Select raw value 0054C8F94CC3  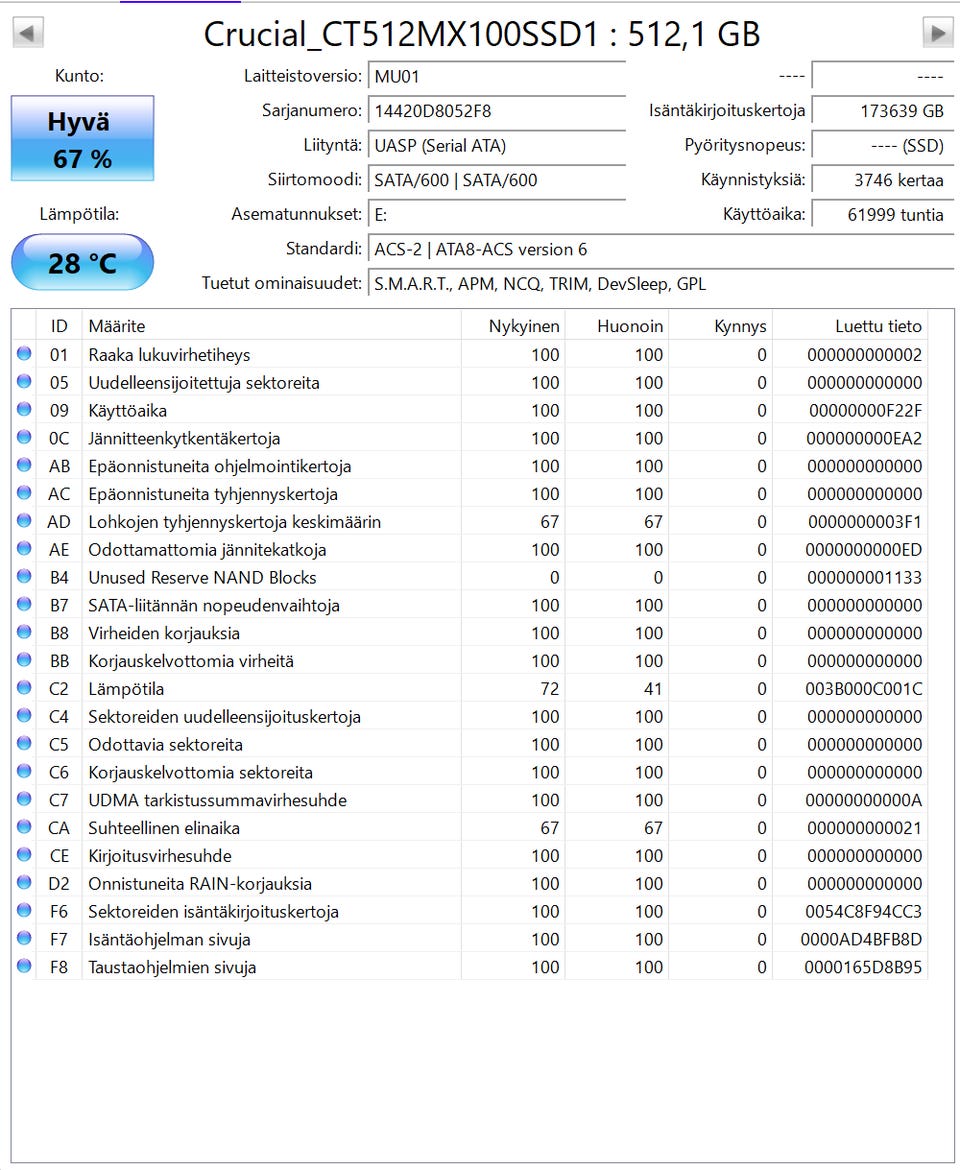tap(864, 911)
